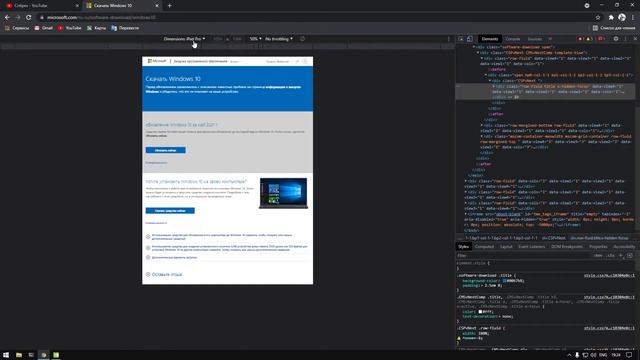Add new style rule plus icon
The height and width of the screenshot is (360, 640).
[621, 256]
